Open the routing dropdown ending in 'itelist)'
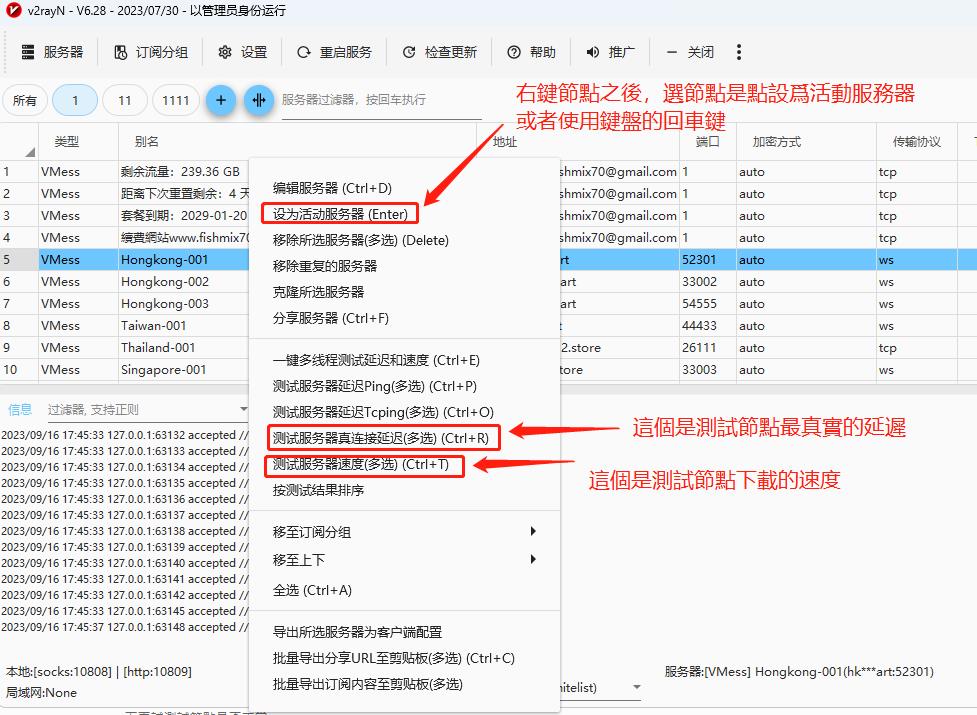 pyautogui.click(x=636, y=687)
